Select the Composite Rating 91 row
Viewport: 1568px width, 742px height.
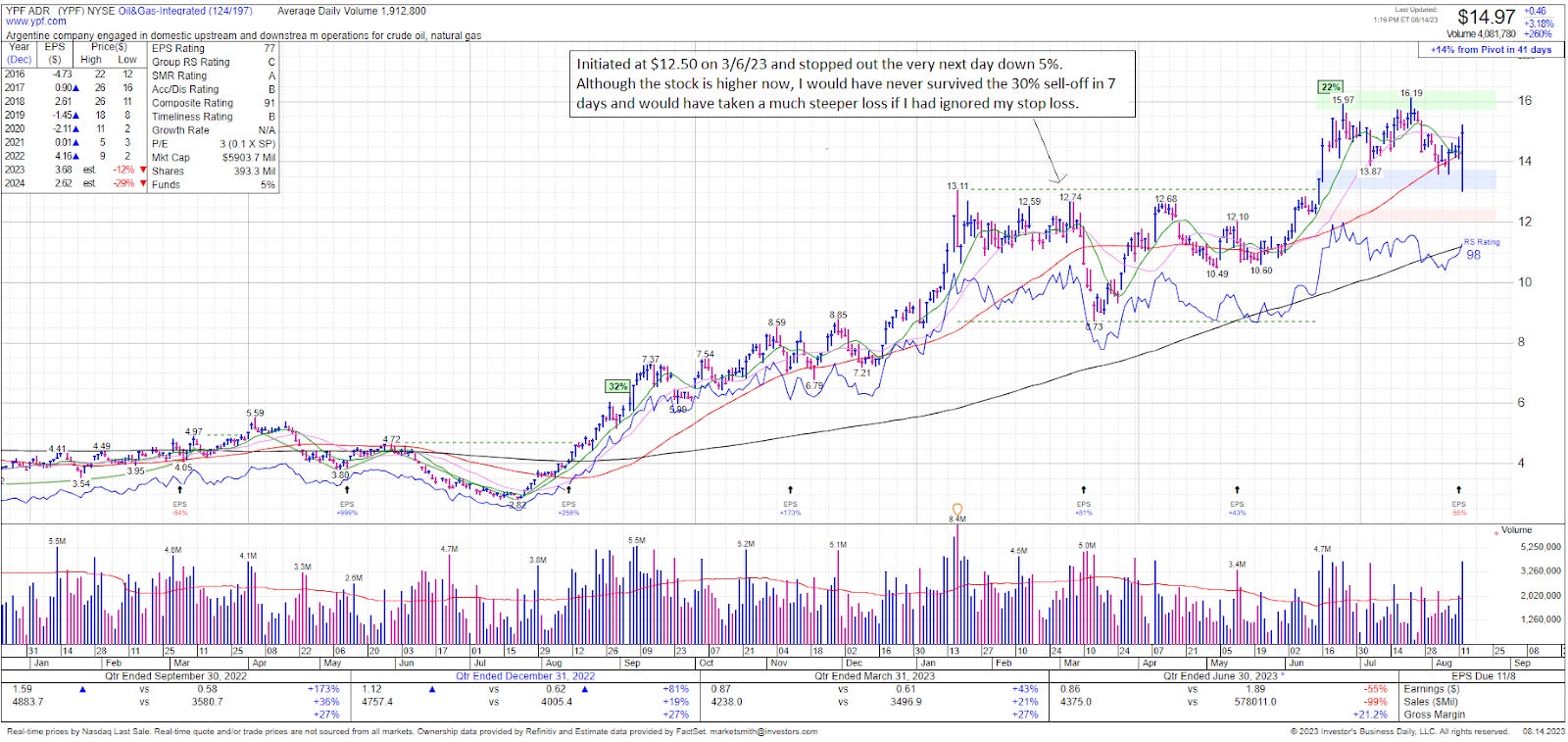tap(214, 103)
